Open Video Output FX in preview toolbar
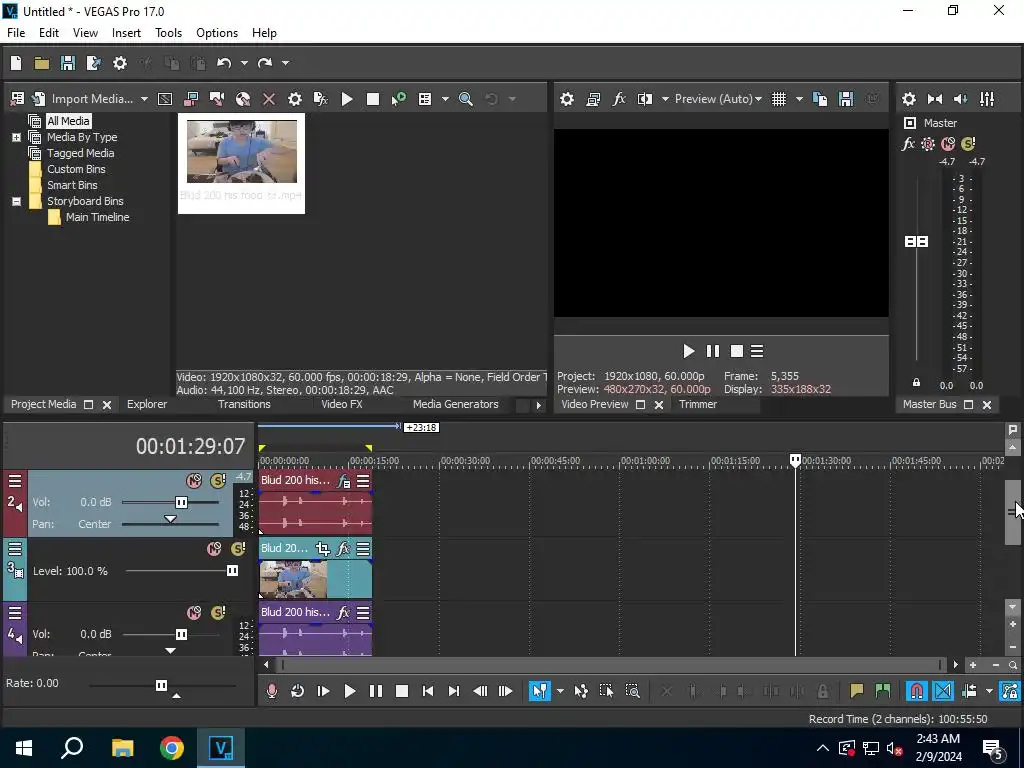 (x=619, y=99)
